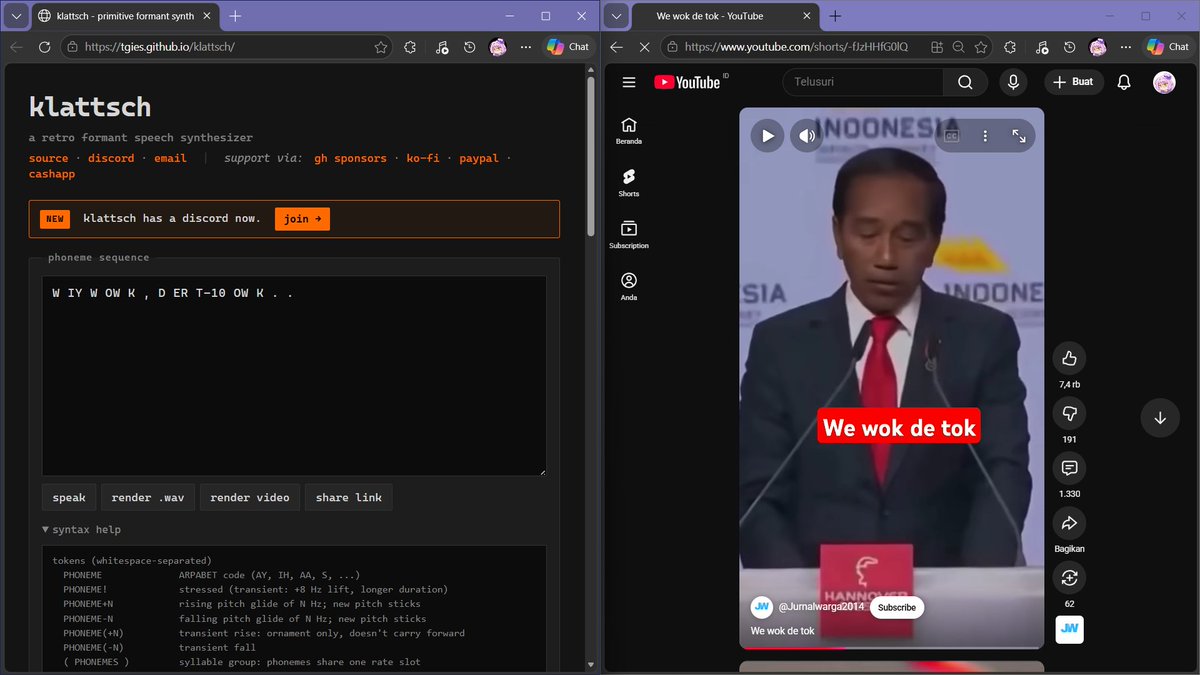Open new tab in klattsch window
1200x675 pixels.
coord(235,16)
